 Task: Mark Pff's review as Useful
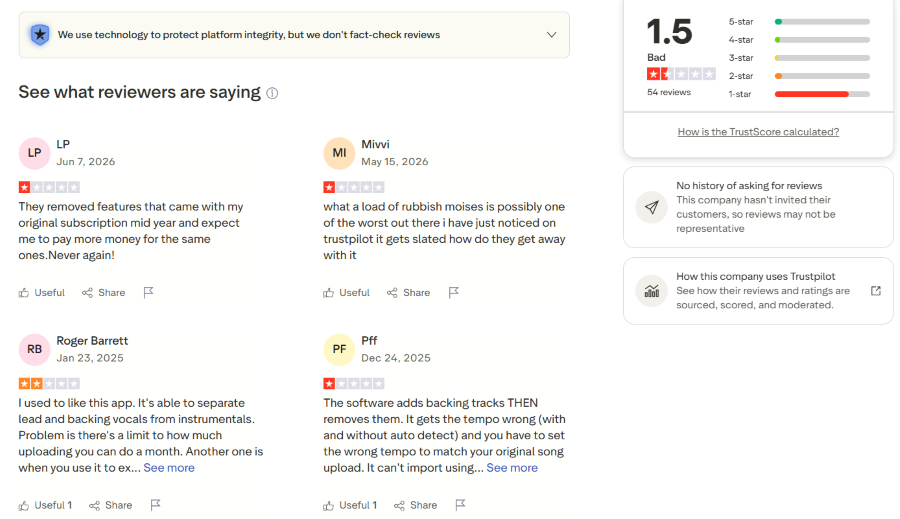point(350,505)
